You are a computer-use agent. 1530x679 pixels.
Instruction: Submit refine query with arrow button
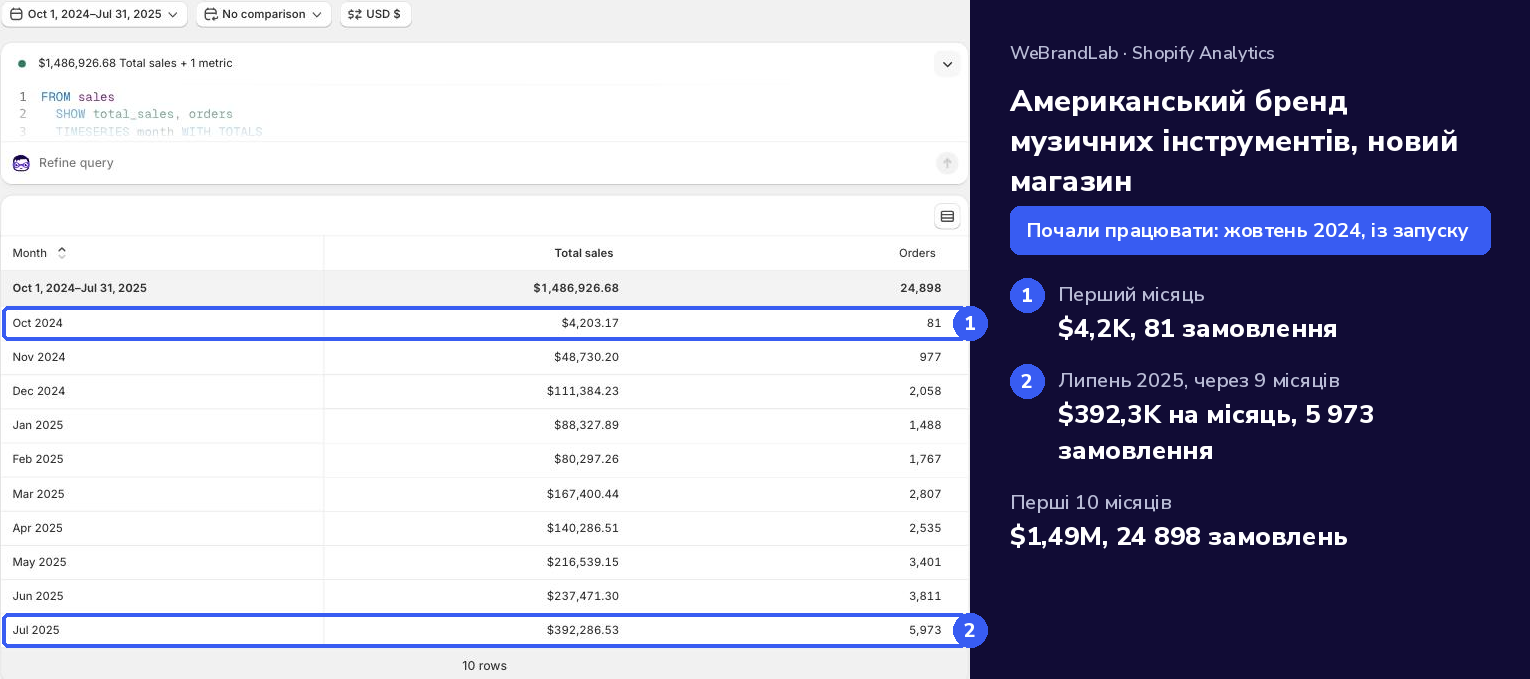pyautogui.click(x=947, y=163)
